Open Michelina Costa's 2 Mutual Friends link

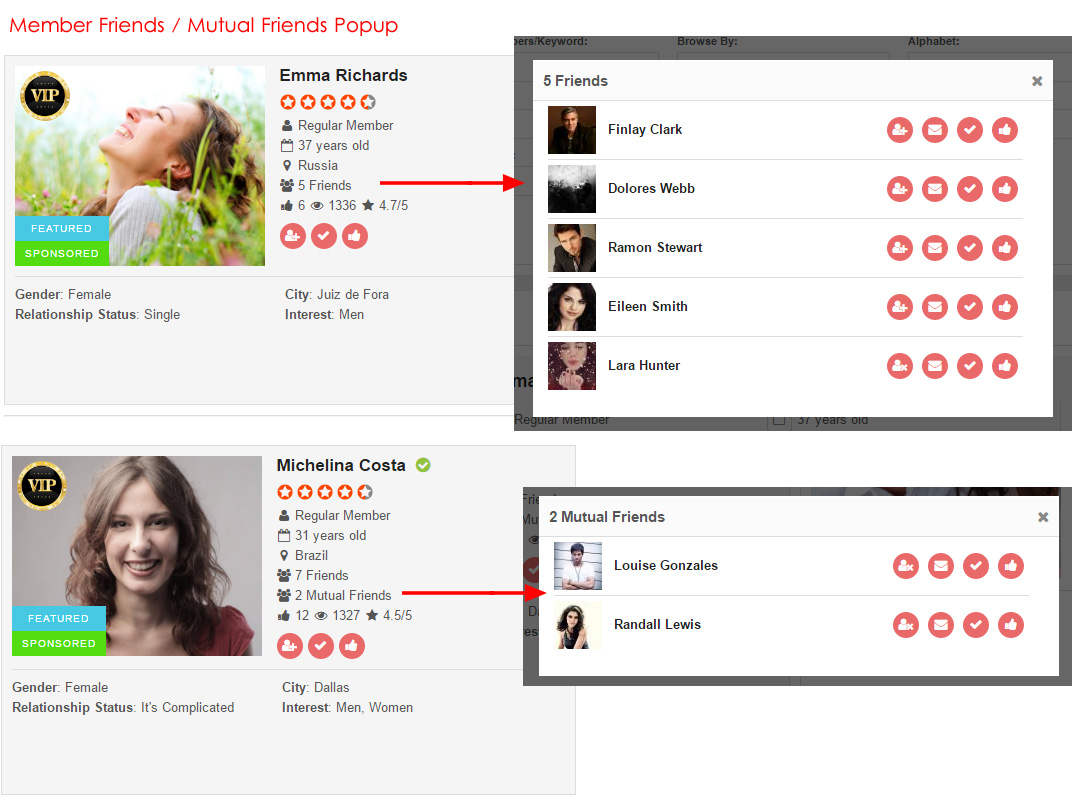[342, 595]
